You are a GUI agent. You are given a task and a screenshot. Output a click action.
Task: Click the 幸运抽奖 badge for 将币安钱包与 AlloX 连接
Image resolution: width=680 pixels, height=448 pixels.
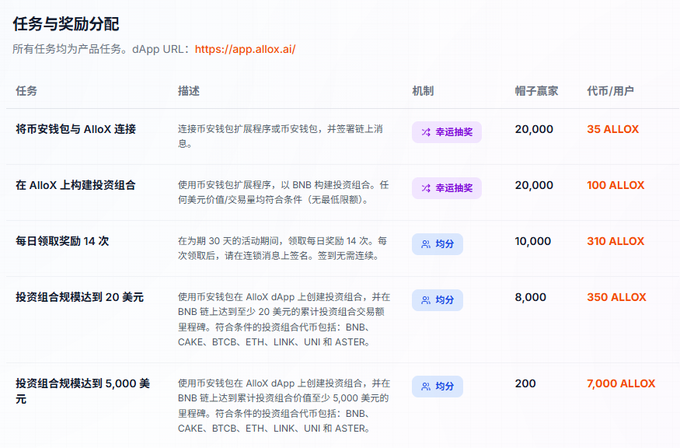point(447,132)
